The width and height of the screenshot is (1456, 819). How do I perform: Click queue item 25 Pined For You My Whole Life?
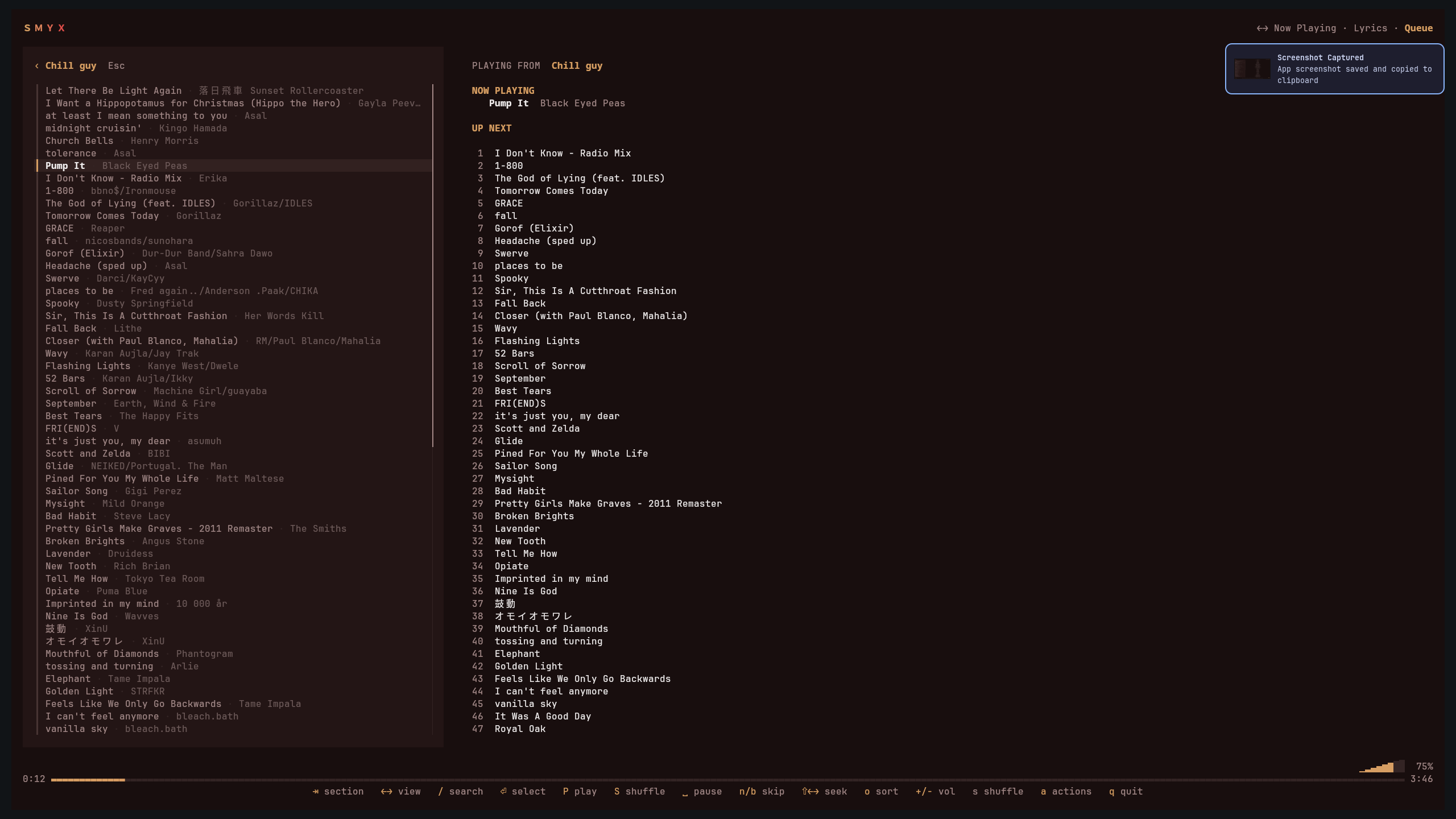(571, 454)
